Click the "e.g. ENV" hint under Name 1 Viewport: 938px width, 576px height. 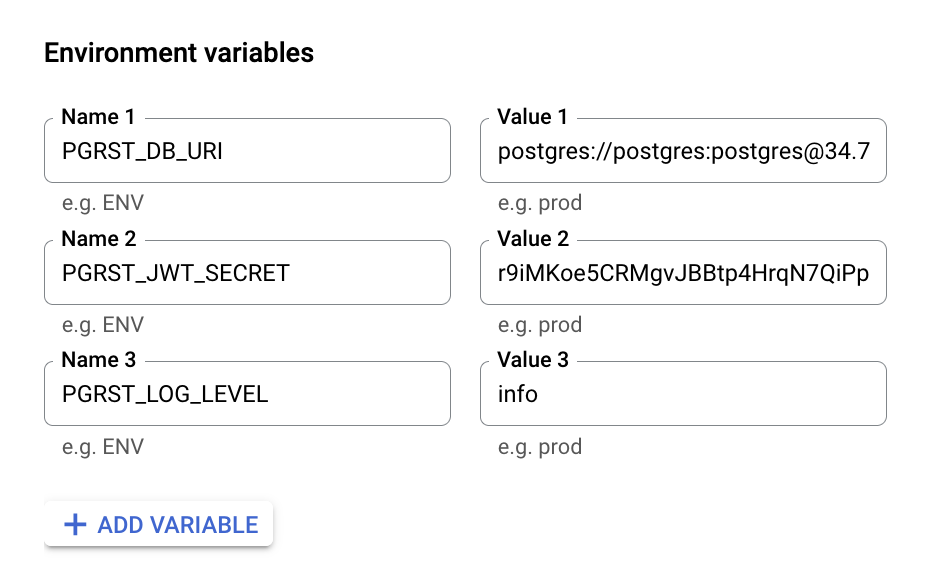tap(102, 203)
